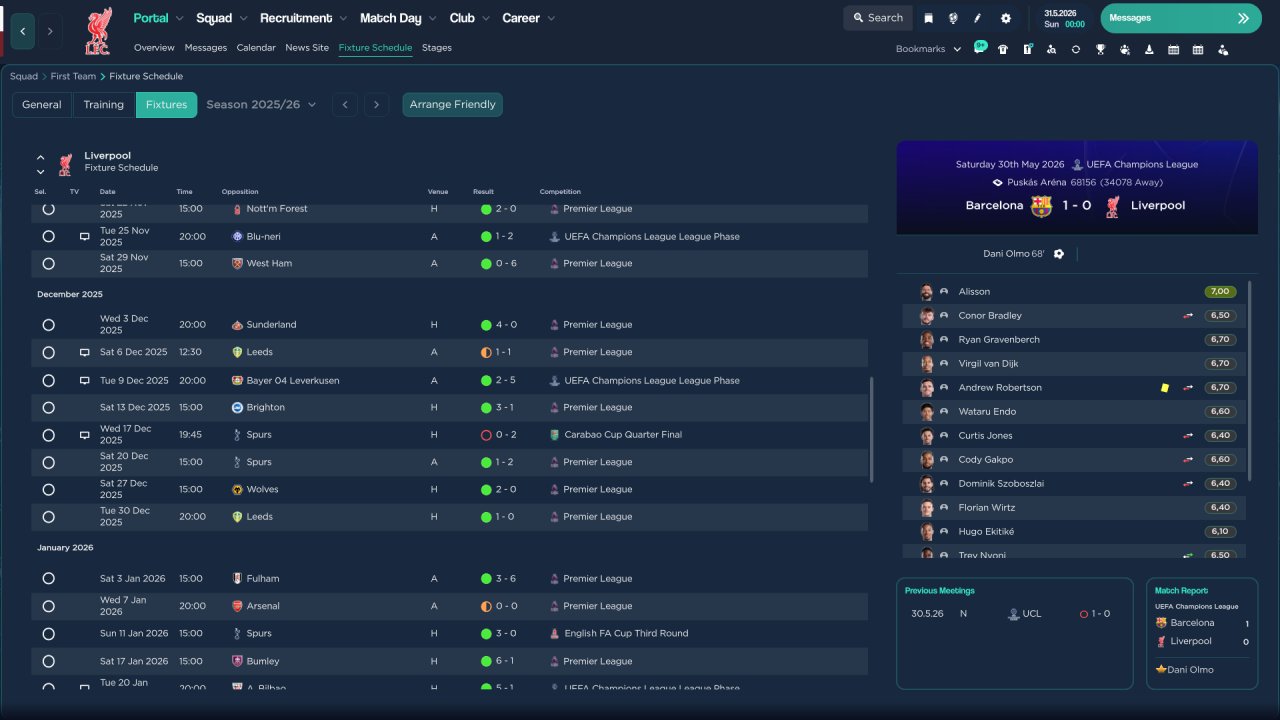1280x720 pixels.
Task: Click the Liverpool team up chevron
Action: point(41,157)
